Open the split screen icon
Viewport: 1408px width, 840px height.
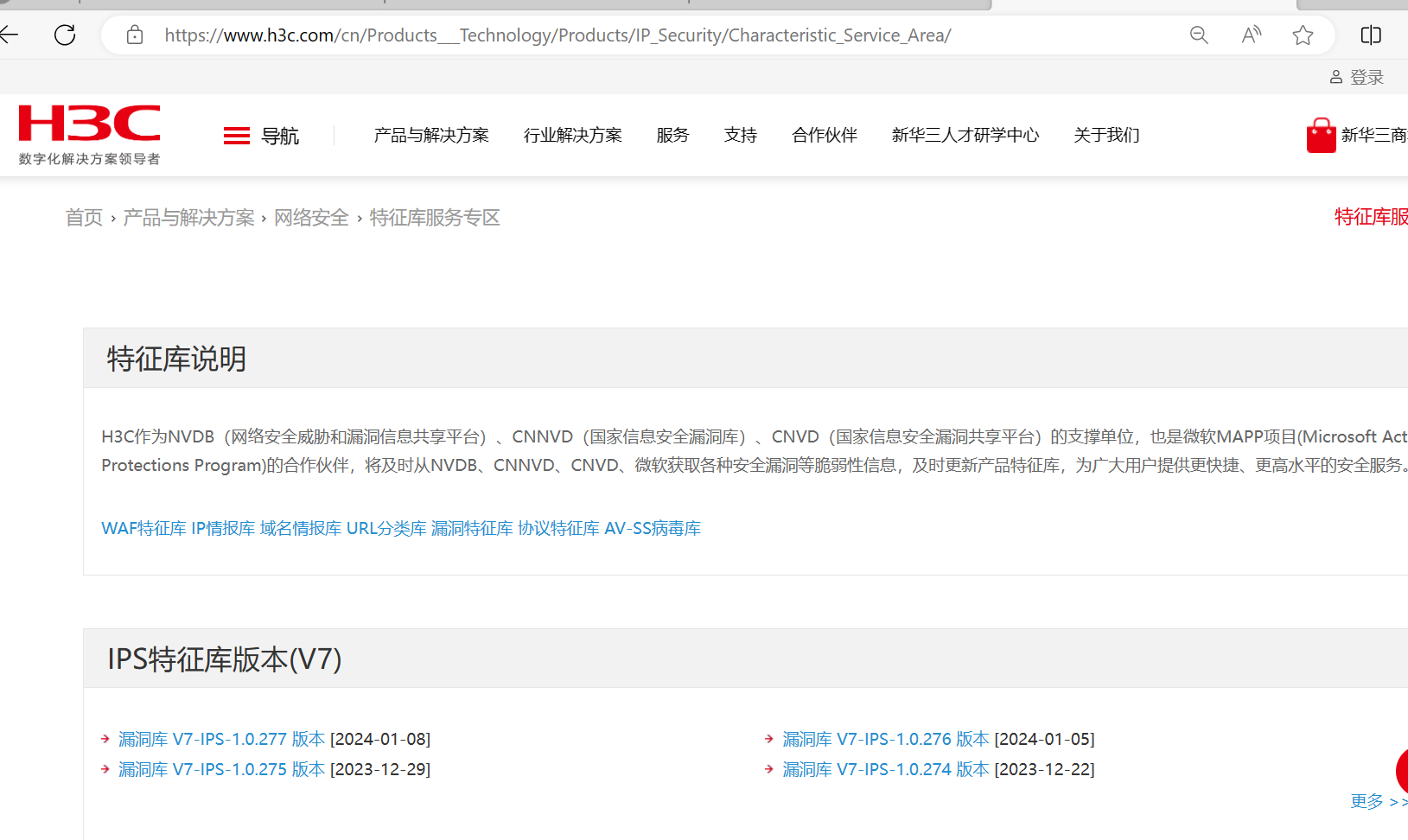point(1371,35)
